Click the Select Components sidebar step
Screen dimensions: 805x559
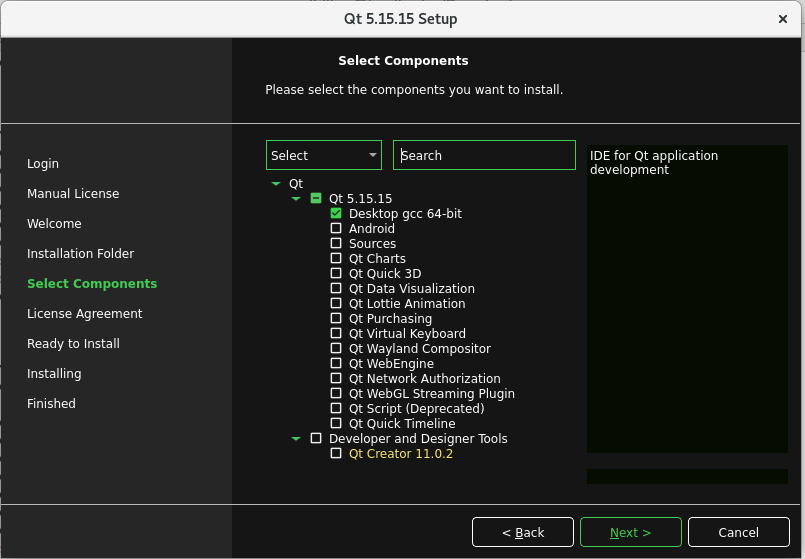92,283
